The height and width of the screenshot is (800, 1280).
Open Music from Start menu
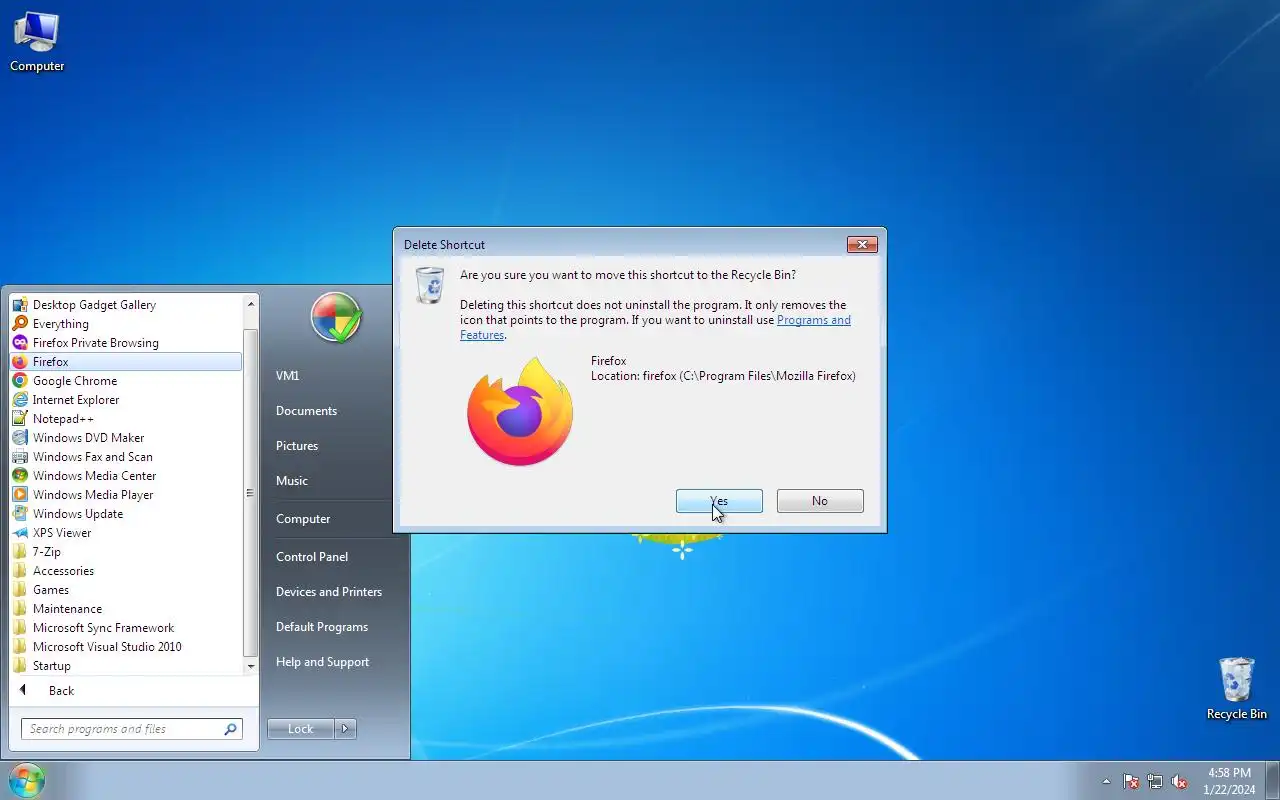tap(292, 481)
